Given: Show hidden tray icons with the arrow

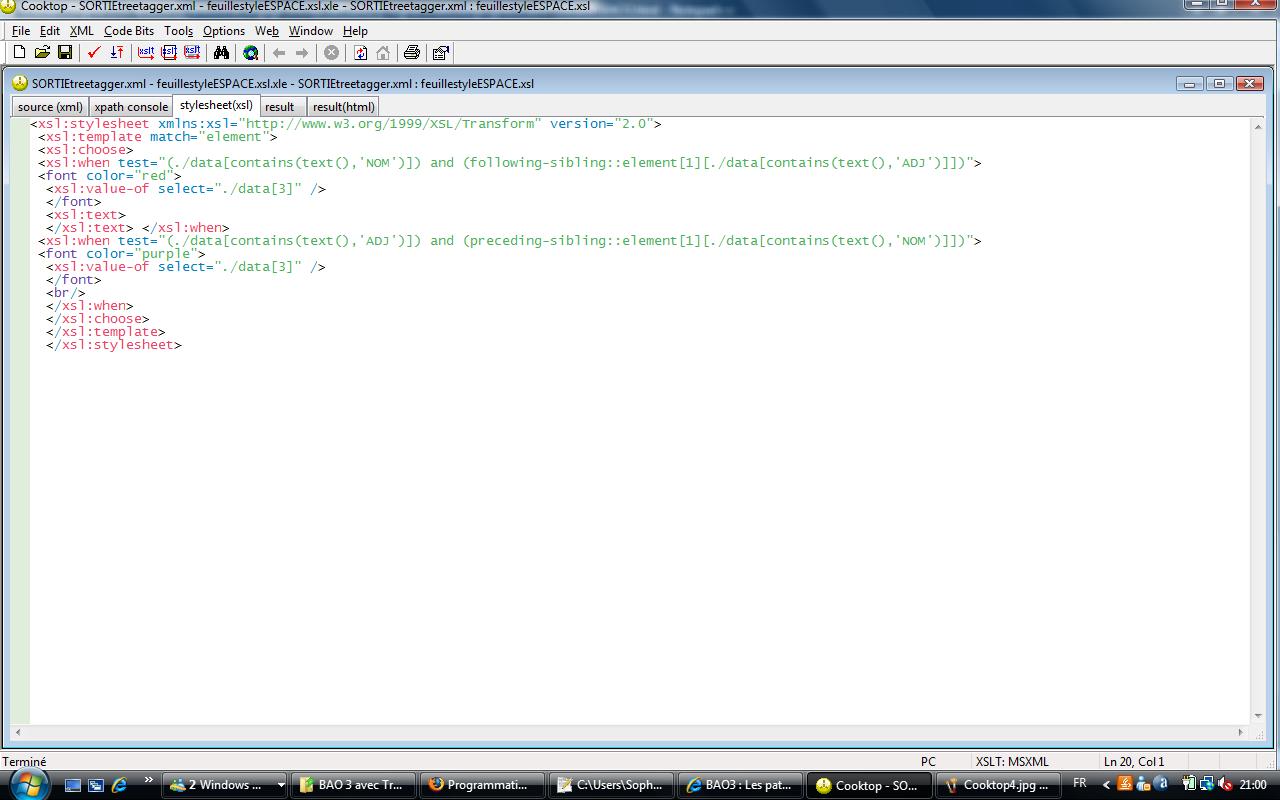Looking at the screenshot, I should click(x=1106, y=785).
